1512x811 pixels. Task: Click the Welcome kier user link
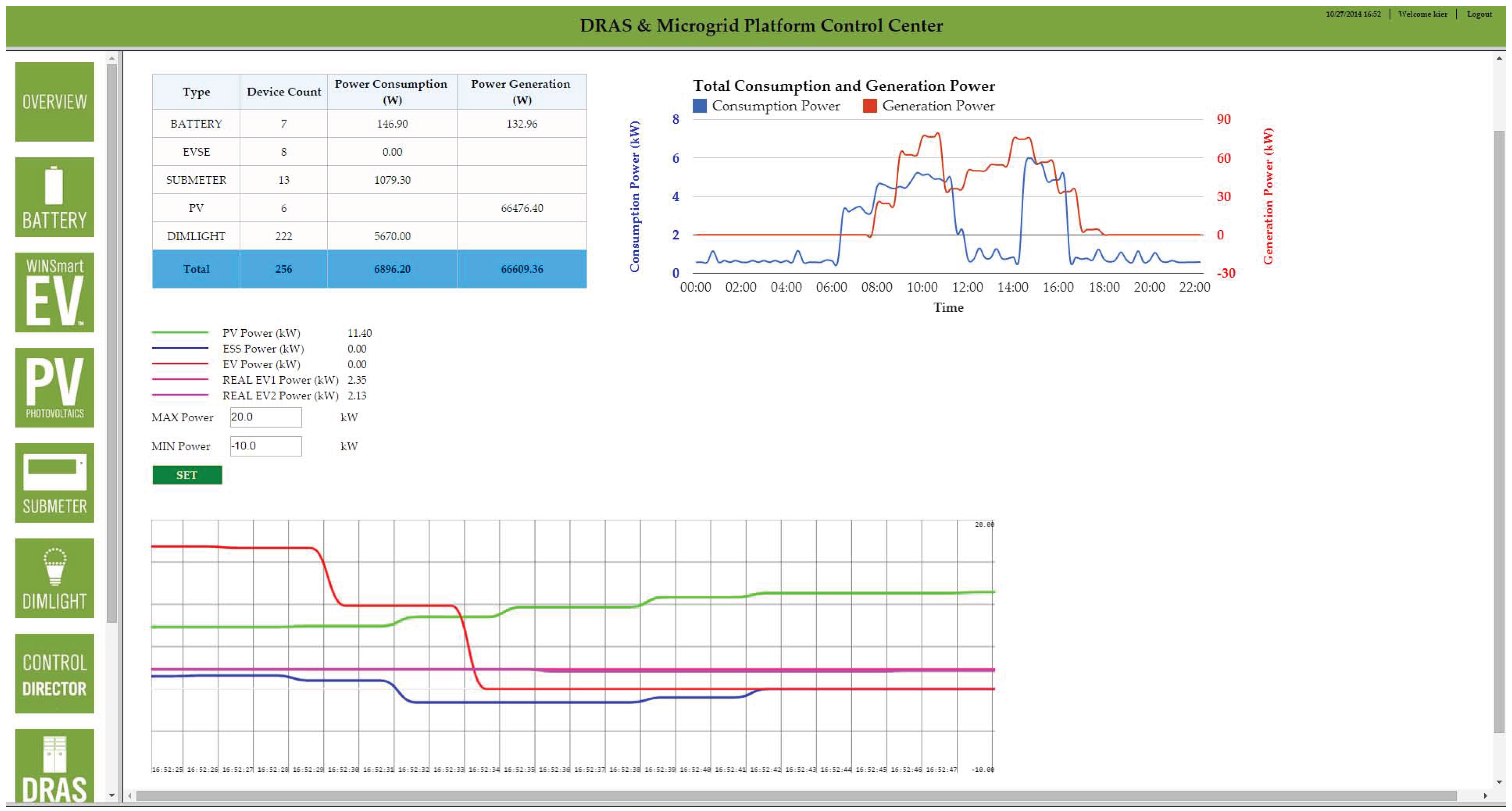(x=1422, y=14)
